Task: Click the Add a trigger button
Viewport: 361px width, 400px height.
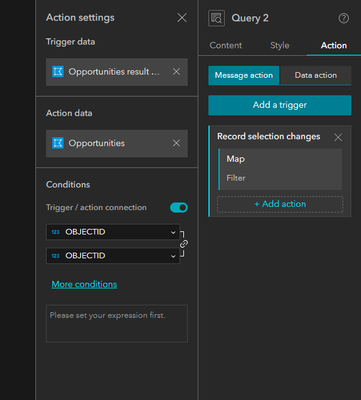Action: (280, 105)
